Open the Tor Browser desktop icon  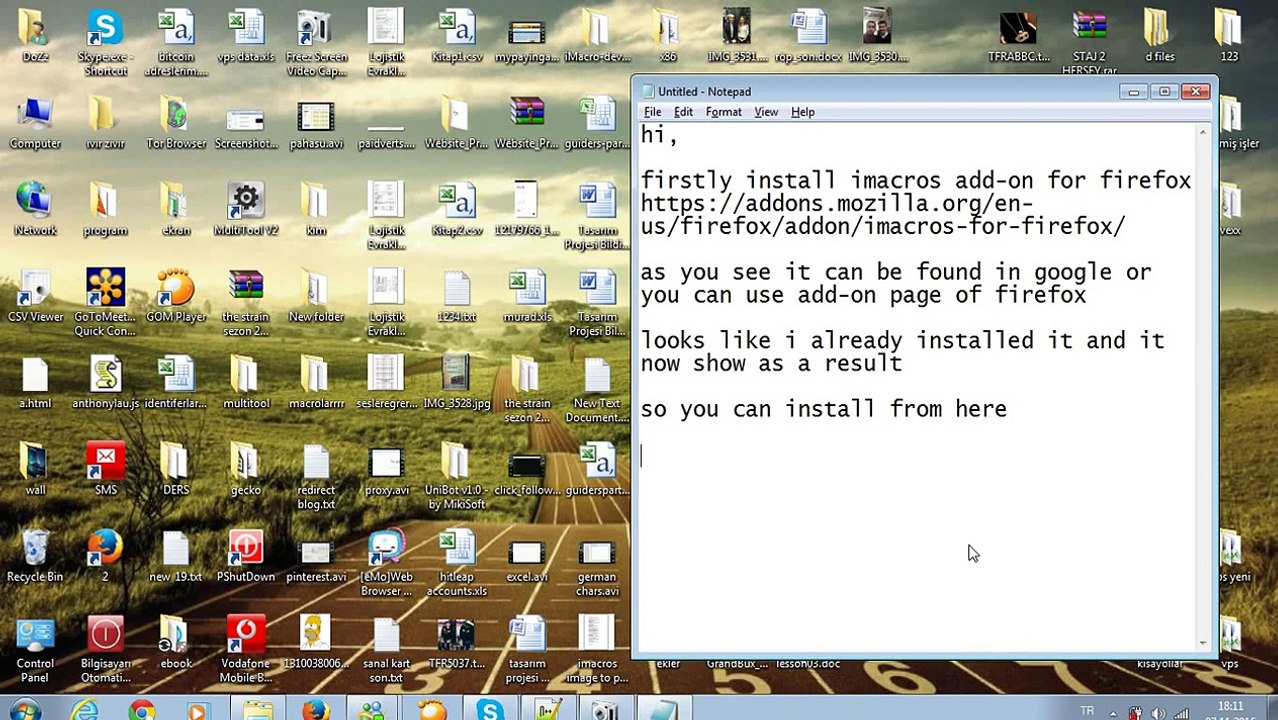[176, 123]
